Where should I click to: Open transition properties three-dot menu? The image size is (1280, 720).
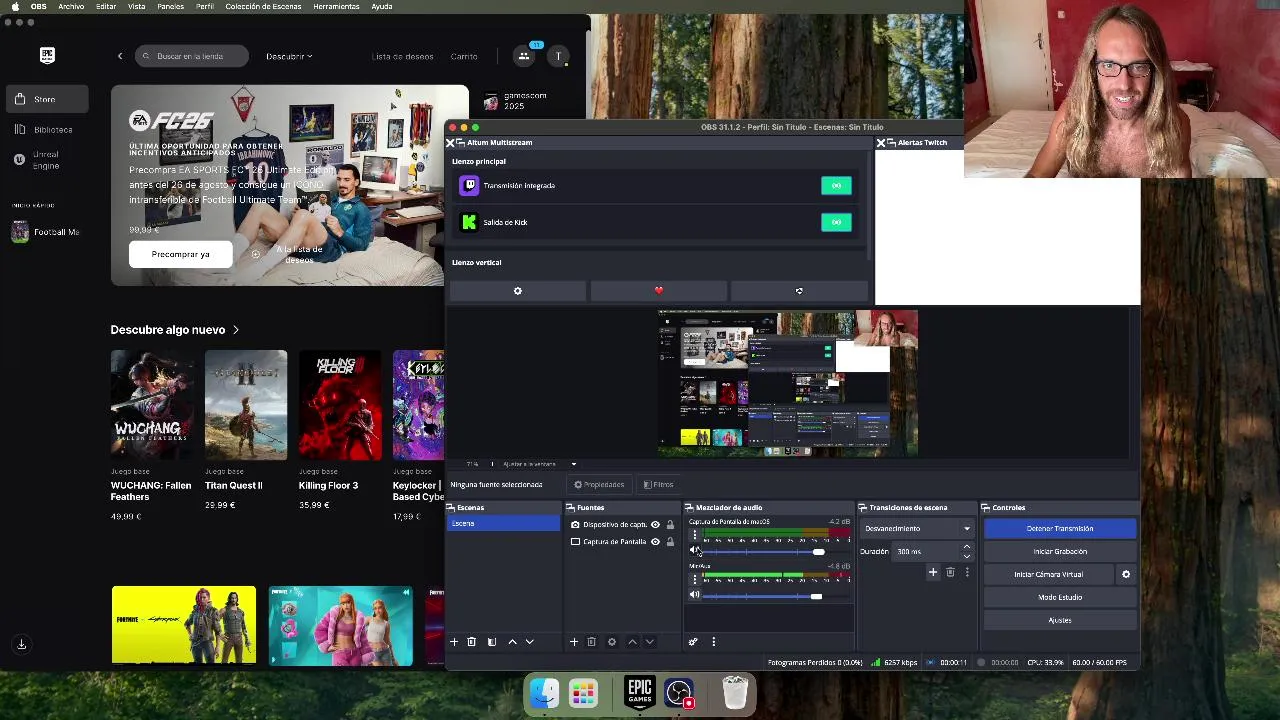tap(967, 572)
